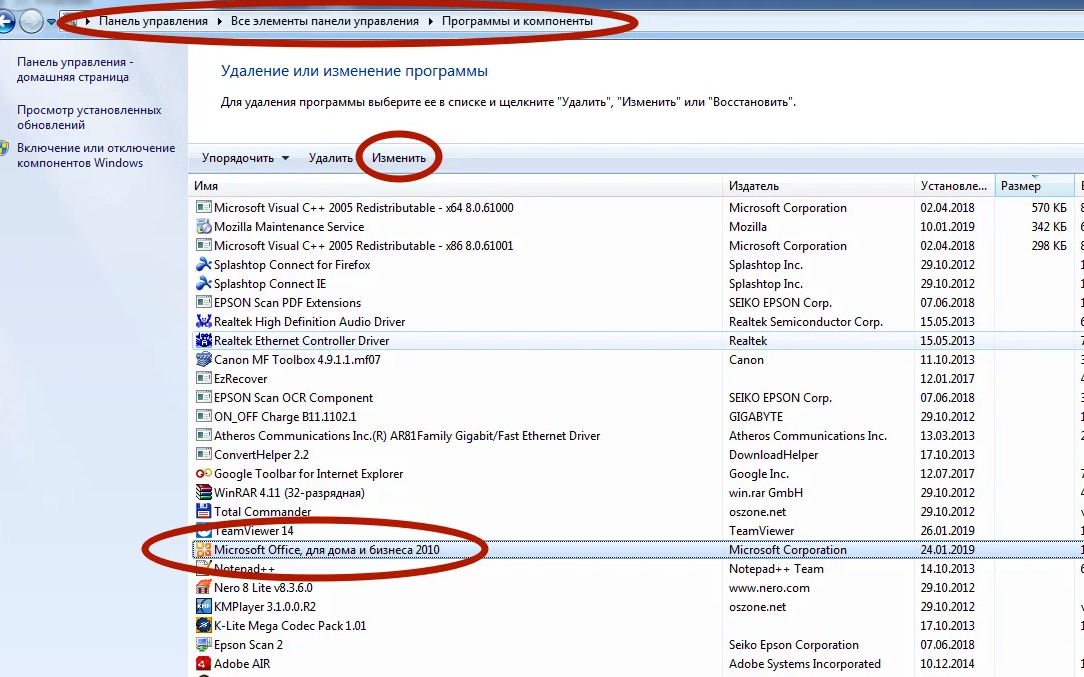Sort by the Размер column header
This screenshot has width=1084, height=677.
pyautogui.click(x=1034, y=185)
